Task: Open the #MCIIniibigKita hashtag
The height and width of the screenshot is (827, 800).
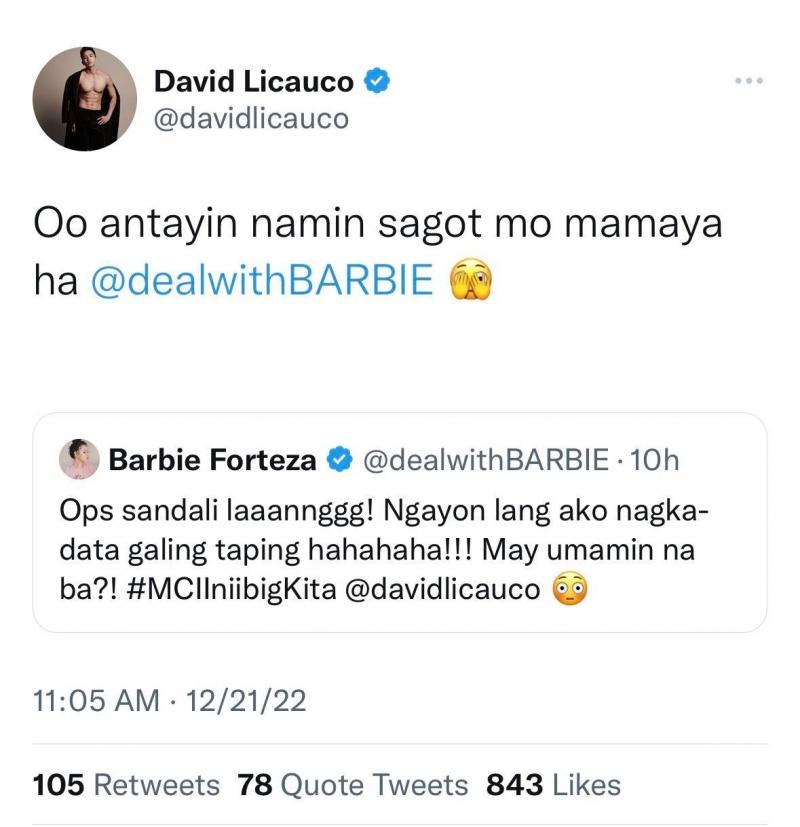Action: pos(232,589)
